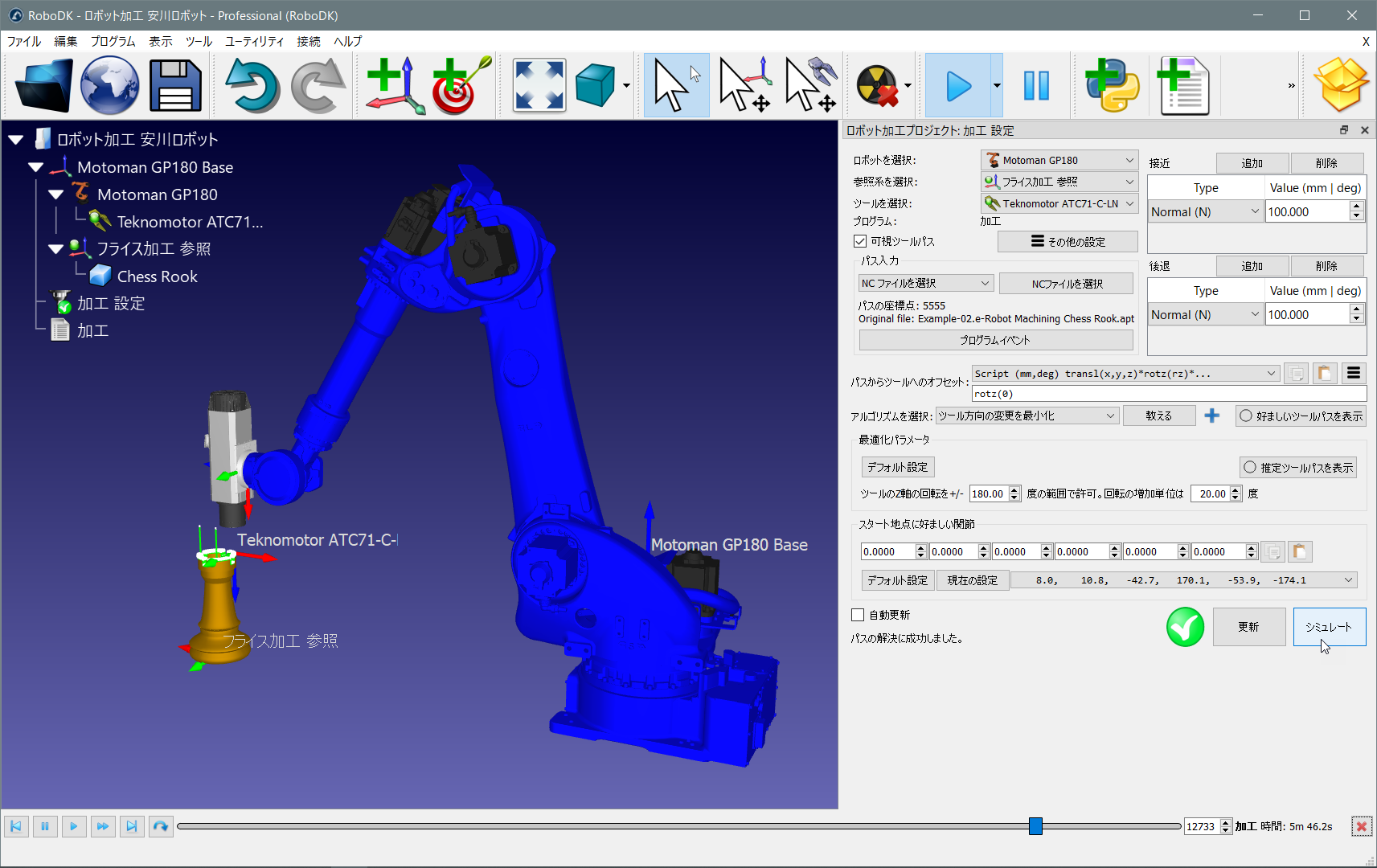The width and height of the screenshot is (1377, 868).
Task: Open the retract Normal (N) type dropdown
Action: [1205, 314]
